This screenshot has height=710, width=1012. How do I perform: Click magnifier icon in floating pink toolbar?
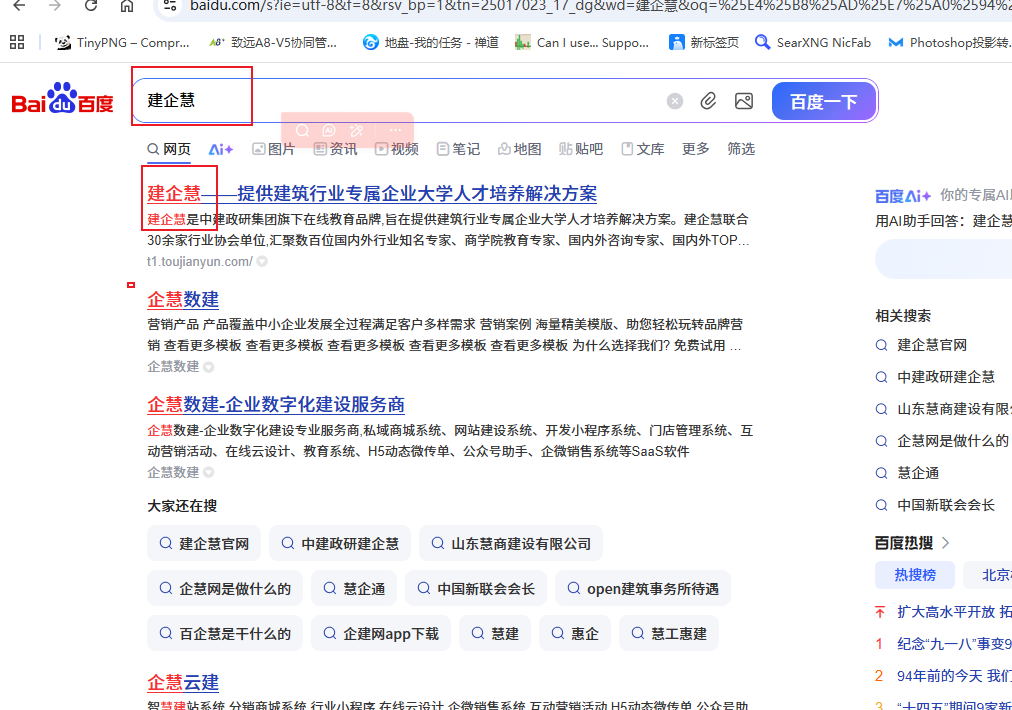302,130
